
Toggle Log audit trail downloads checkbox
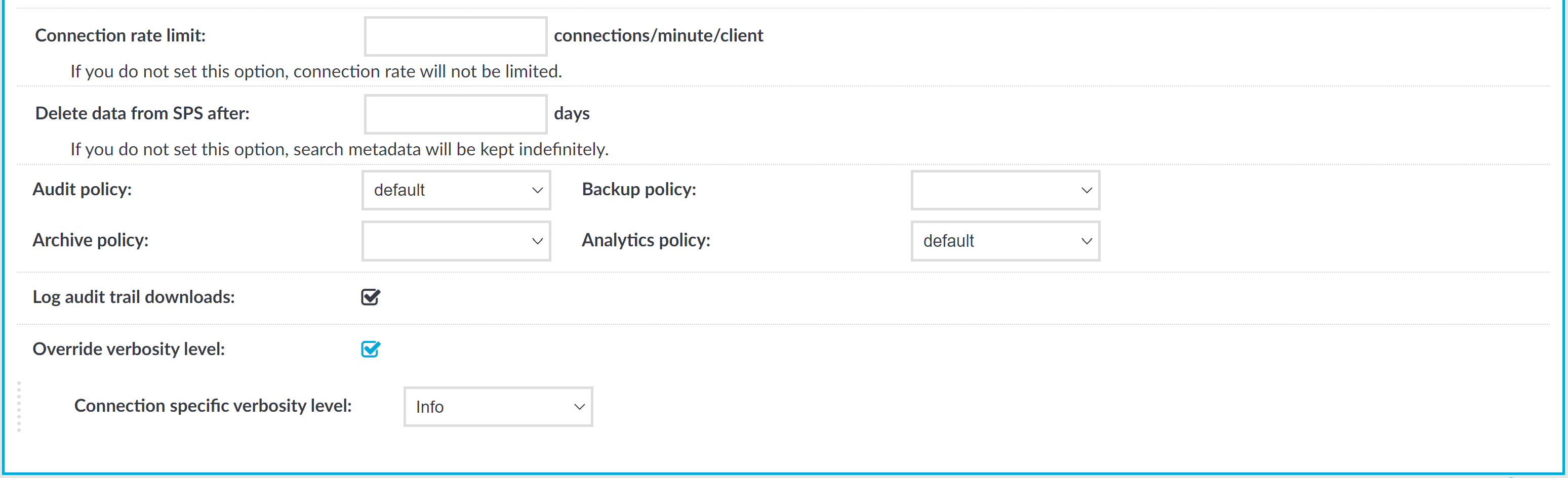[371, 297]
